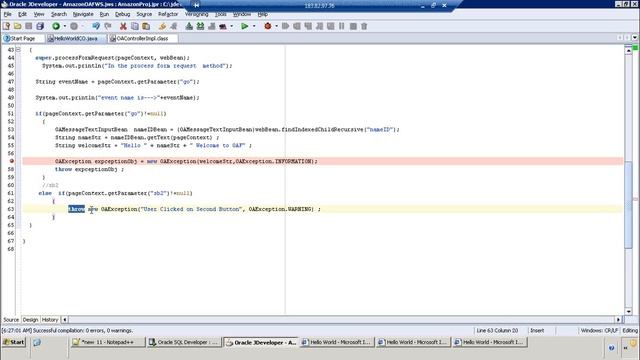The image size is (640, 360).
Task: Select the Design view tab
Action: [30, 320]
